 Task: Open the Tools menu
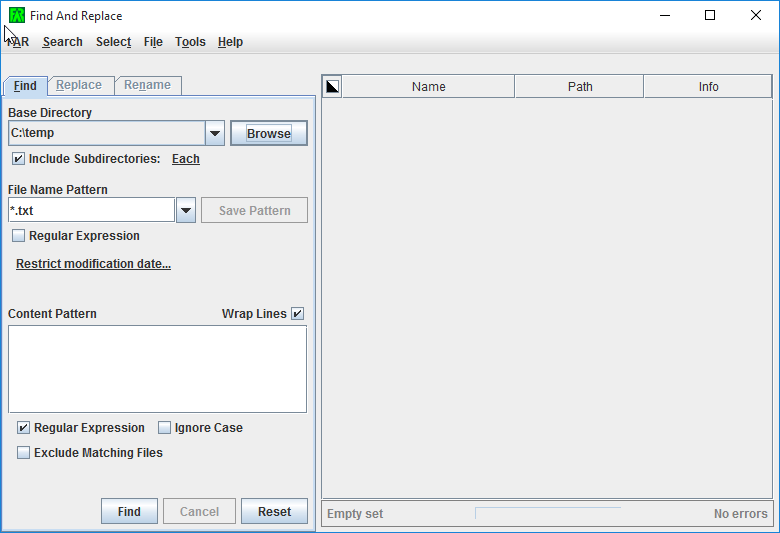pyautogui.click(x=190, y=42)
